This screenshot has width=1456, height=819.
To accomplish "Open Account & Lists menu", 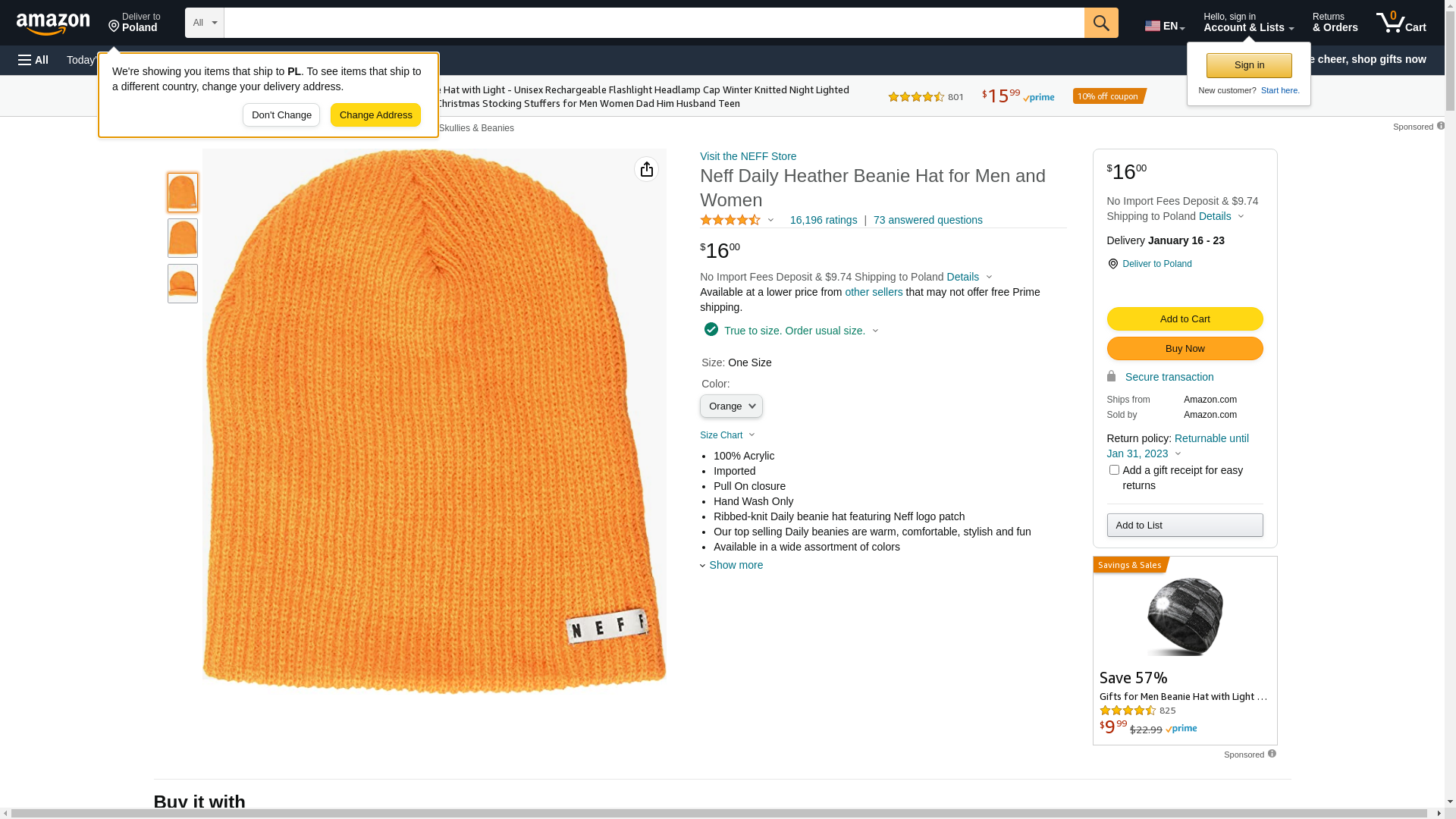I will click(1248, 23).
